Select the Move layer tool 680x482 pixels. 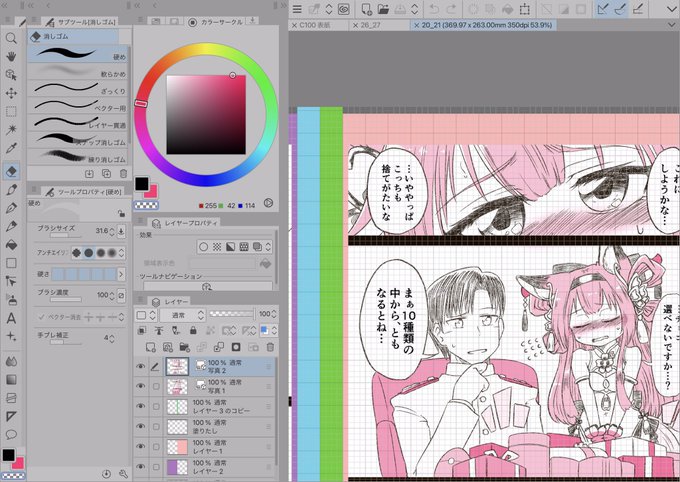[11, 93]
